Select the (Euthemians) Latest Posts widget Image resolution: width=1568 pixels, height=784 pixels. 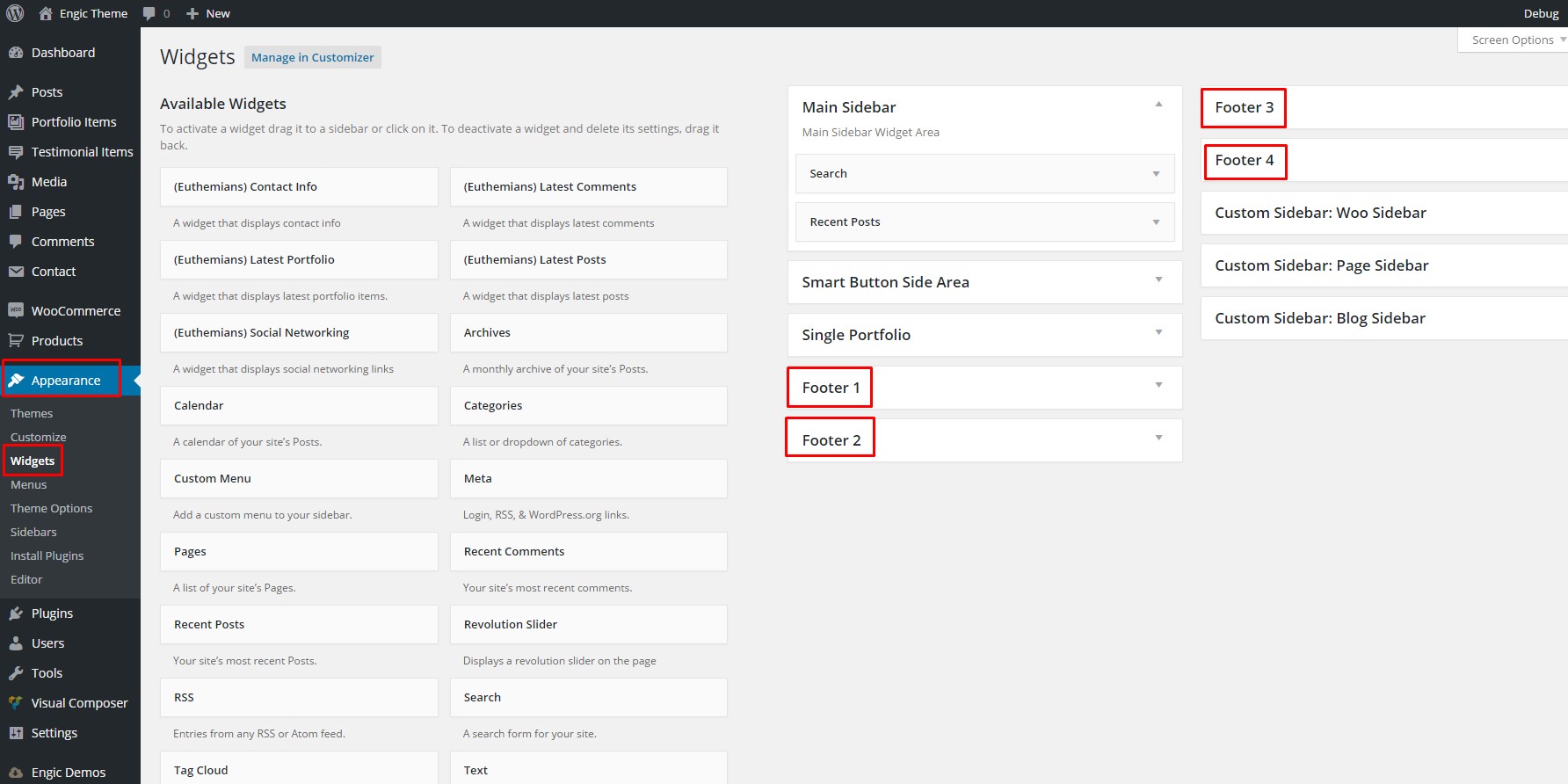pyautogui.click(x=589, y=259)
